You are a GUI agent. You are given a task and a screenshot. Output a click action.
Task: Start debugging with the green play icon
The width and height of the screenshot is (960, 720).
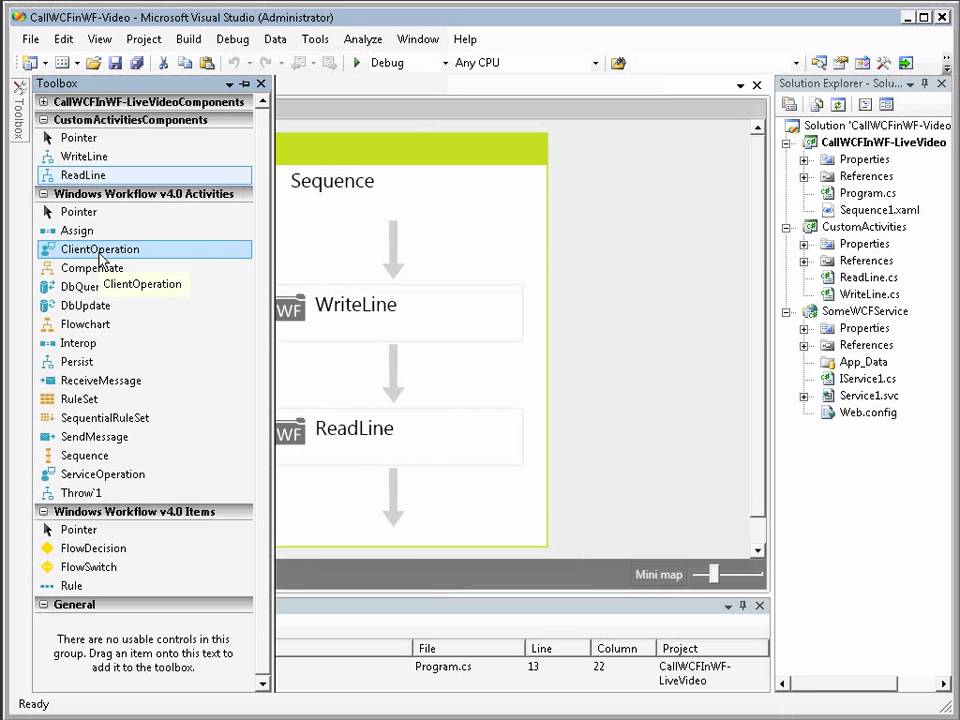click(357, 62)
